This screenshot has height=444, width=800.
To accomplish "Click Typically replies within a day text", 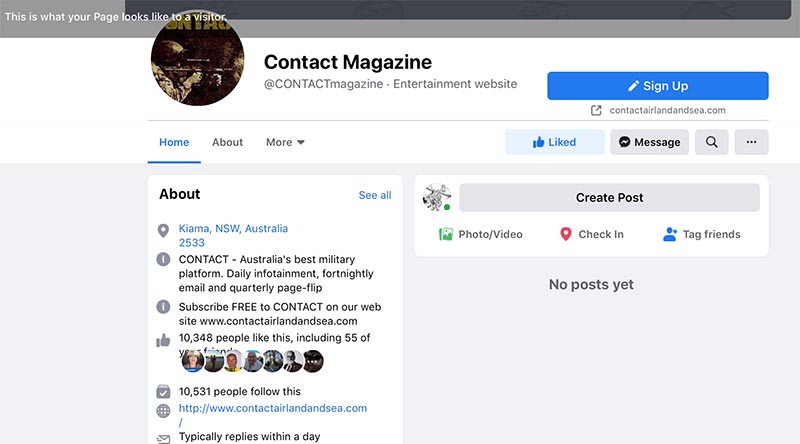I will click(249, 436).
